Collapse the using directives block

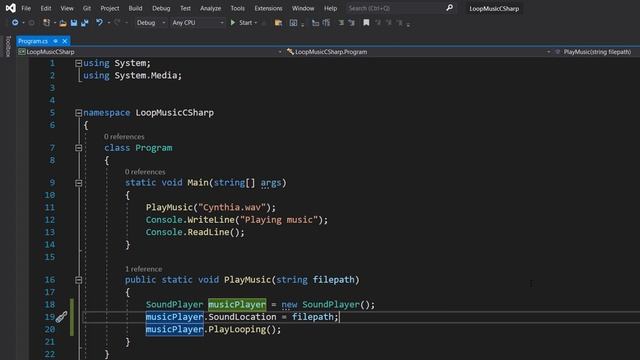pos(78,63)
